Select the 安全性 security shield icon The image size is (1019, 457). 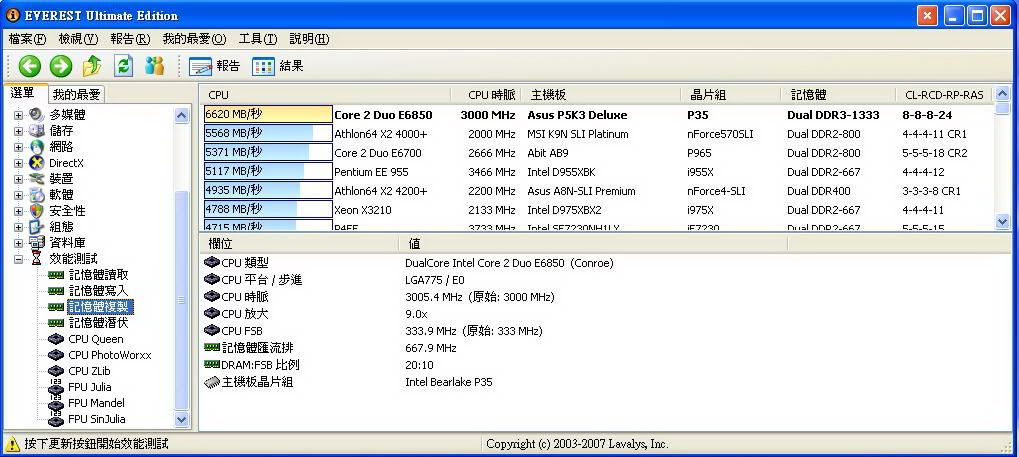click(37, 211)
